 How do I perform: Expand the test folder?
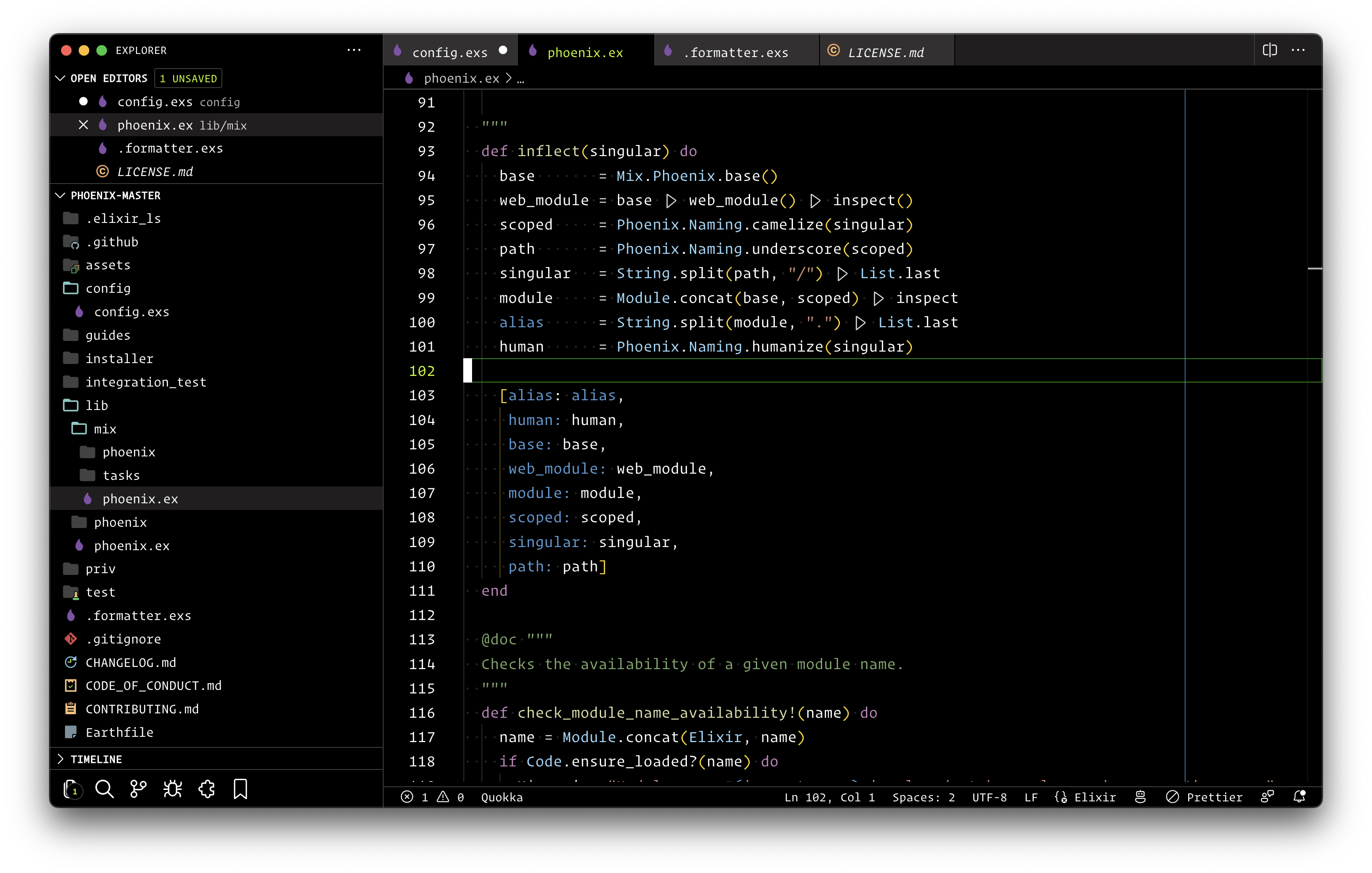[217, 593]
